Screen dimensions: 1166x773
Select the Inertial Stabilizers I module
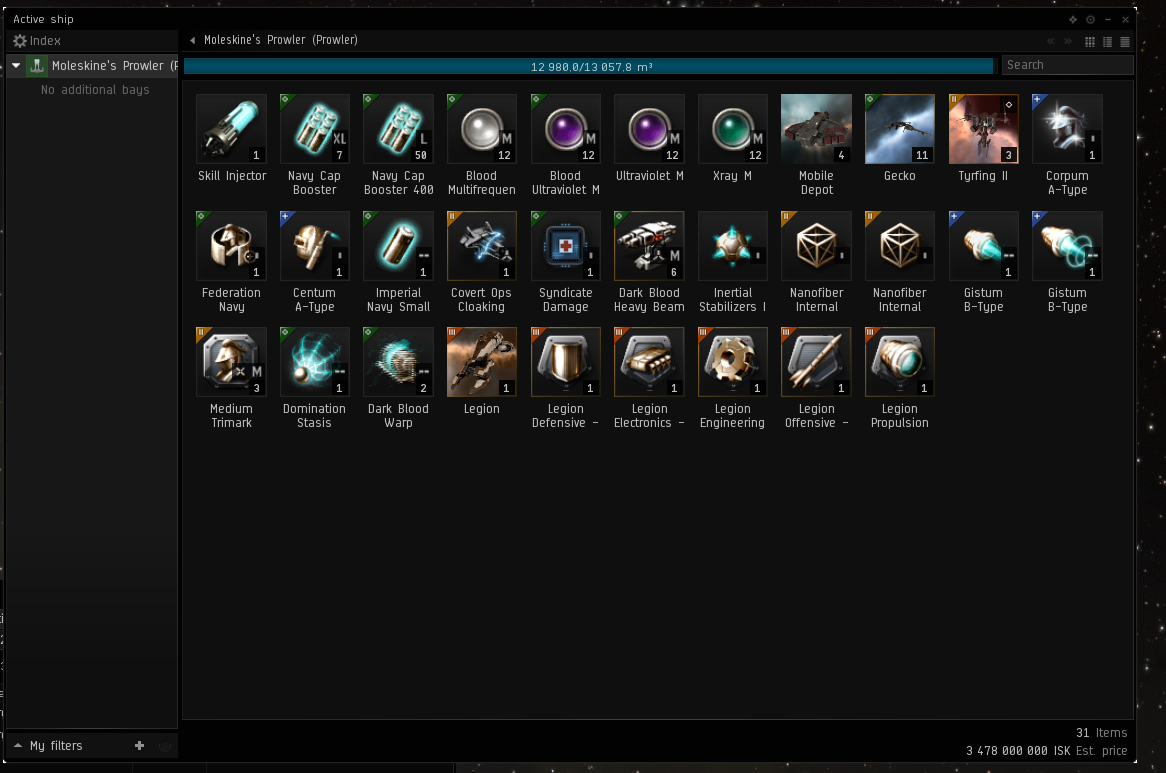(x=732, y=246)
